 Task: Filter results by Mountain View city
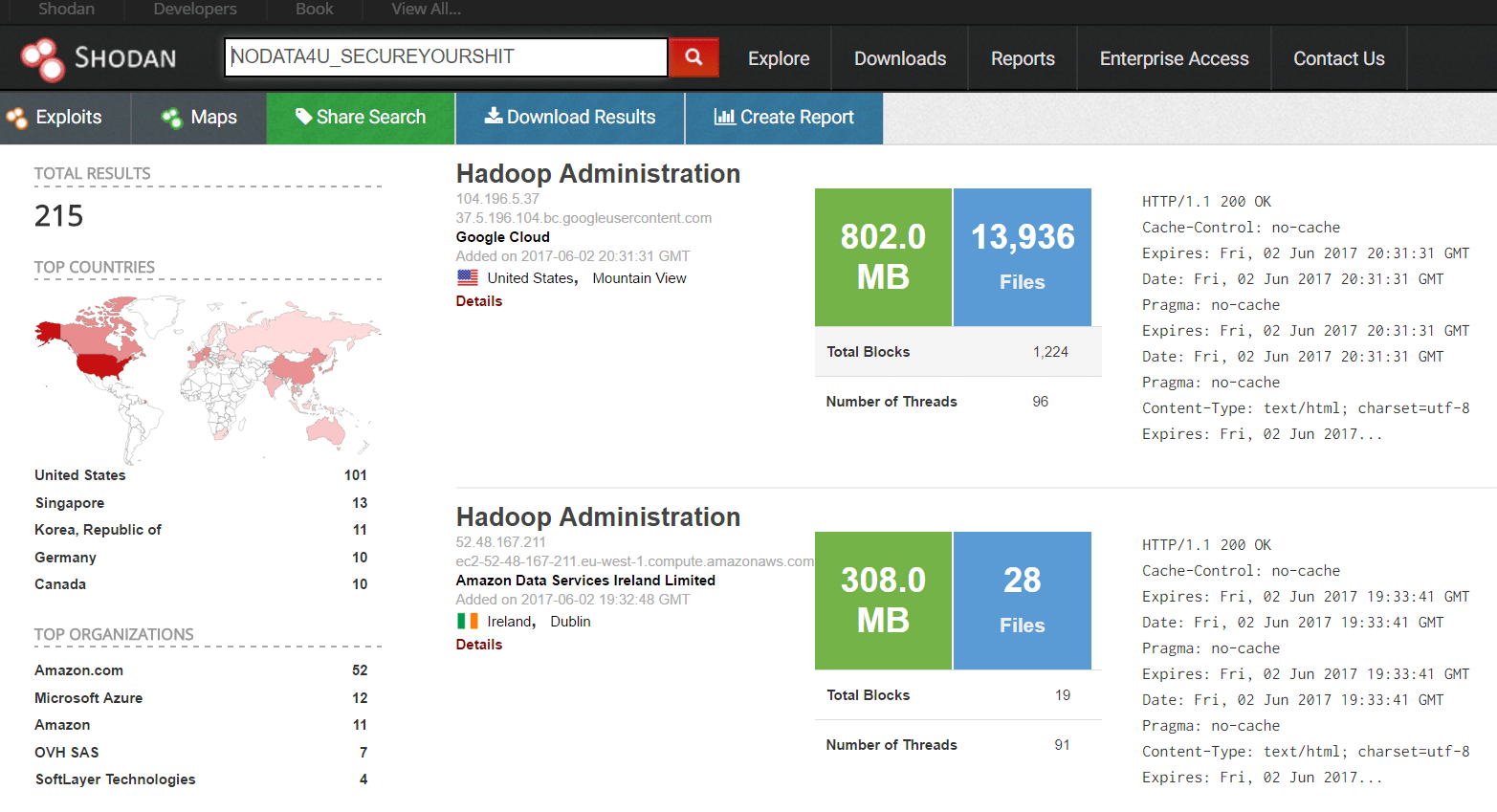(639, 278)
